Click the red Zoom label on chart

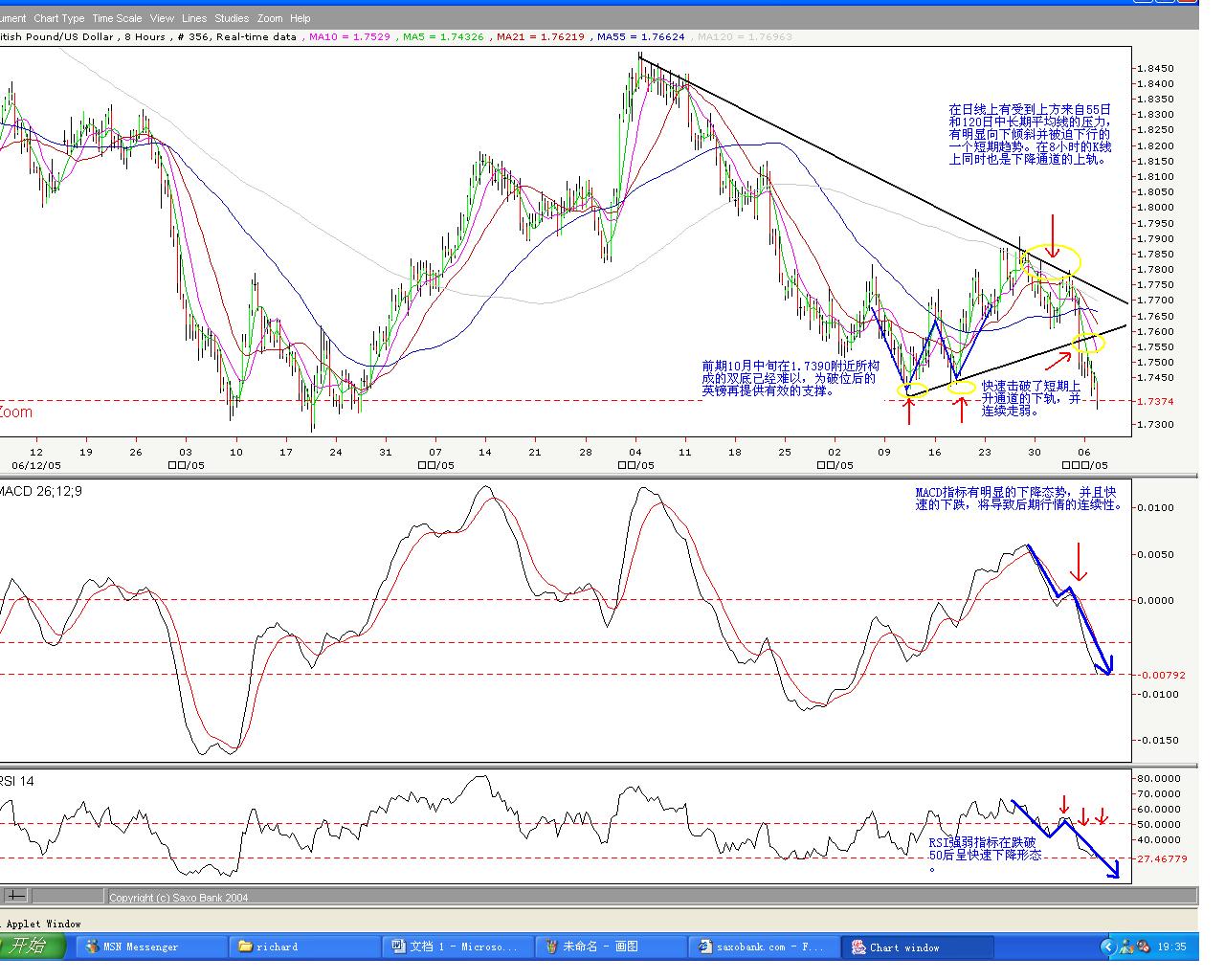16,412
